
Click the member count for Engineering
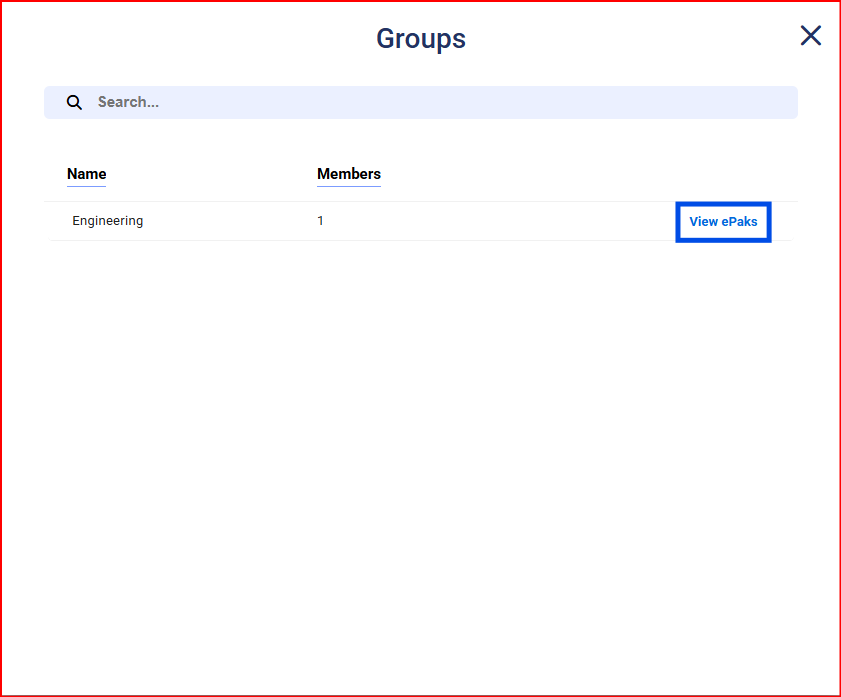point(321,221)
